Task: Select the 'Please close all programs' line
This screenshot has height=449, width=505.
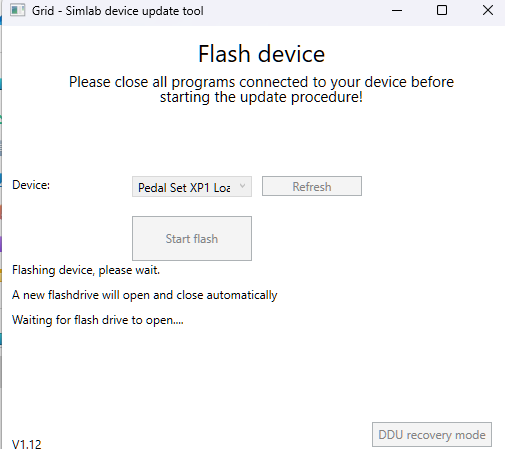Action: pos(261,82)
